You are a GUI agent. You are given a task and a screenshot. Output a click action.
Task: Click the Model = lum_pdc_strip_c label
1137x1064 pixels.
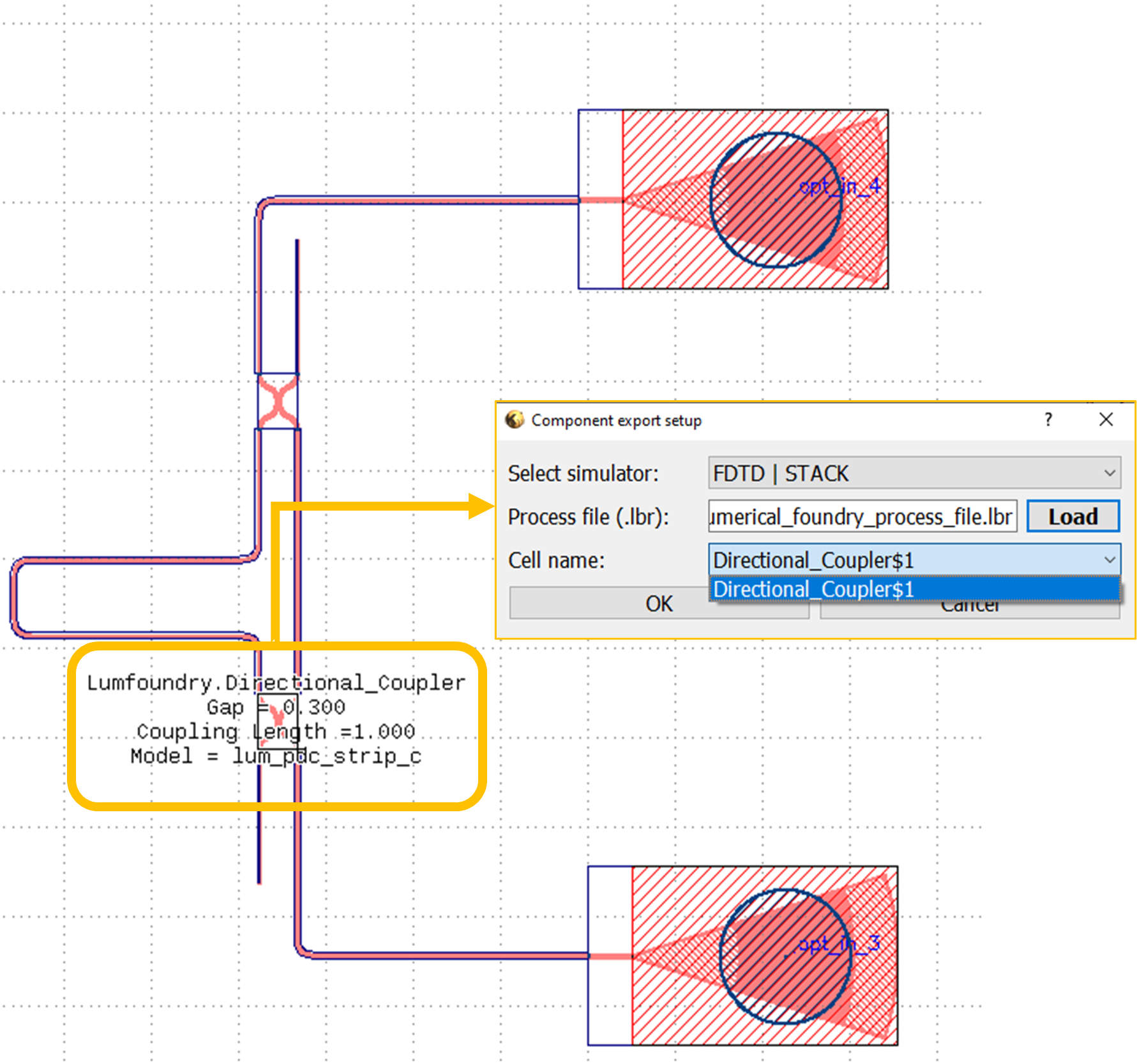click(x=276, y=756)
